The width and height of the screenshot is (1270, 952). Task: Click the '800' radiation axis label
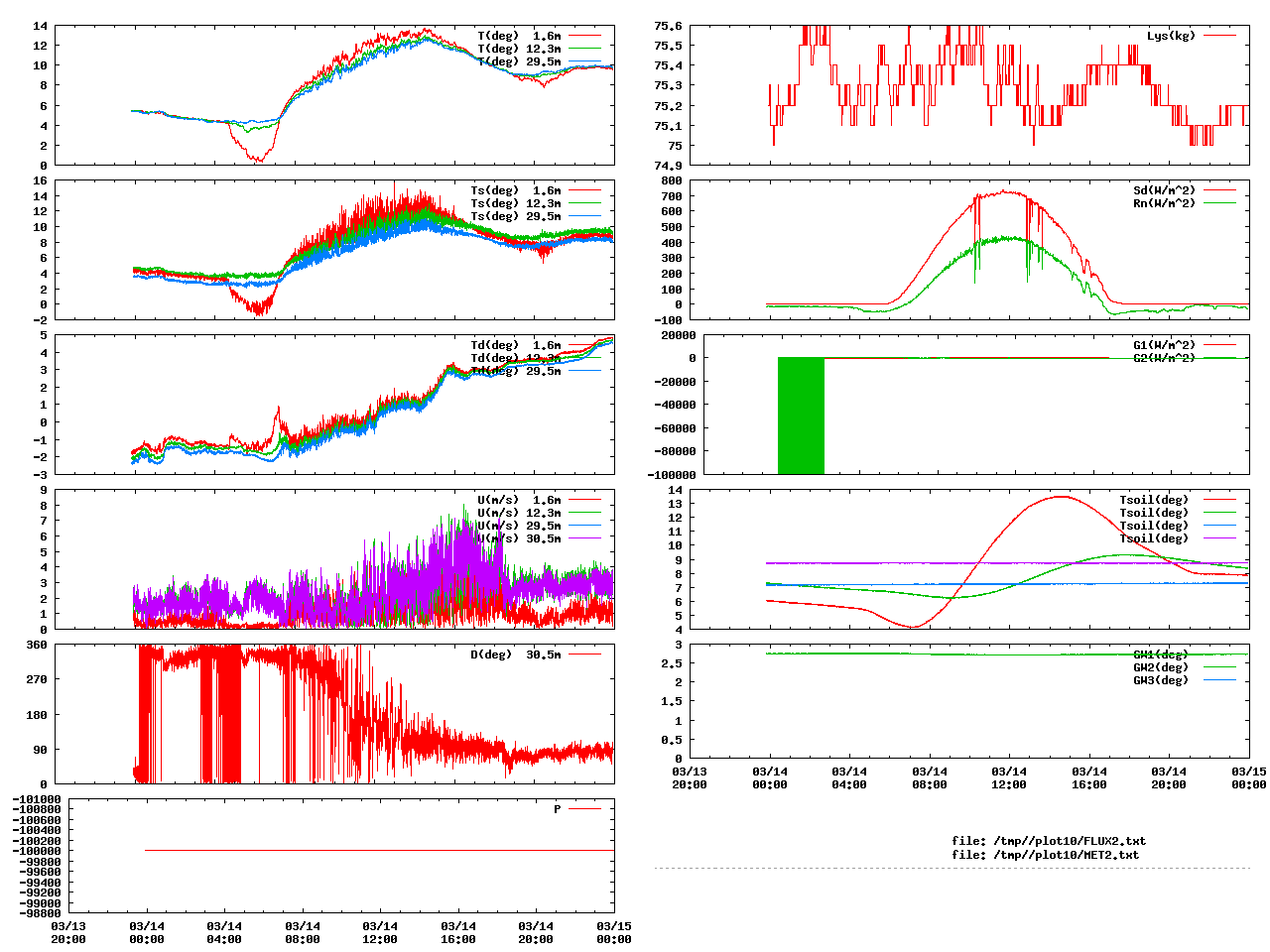pyautogui.click(x=672, y=180)
